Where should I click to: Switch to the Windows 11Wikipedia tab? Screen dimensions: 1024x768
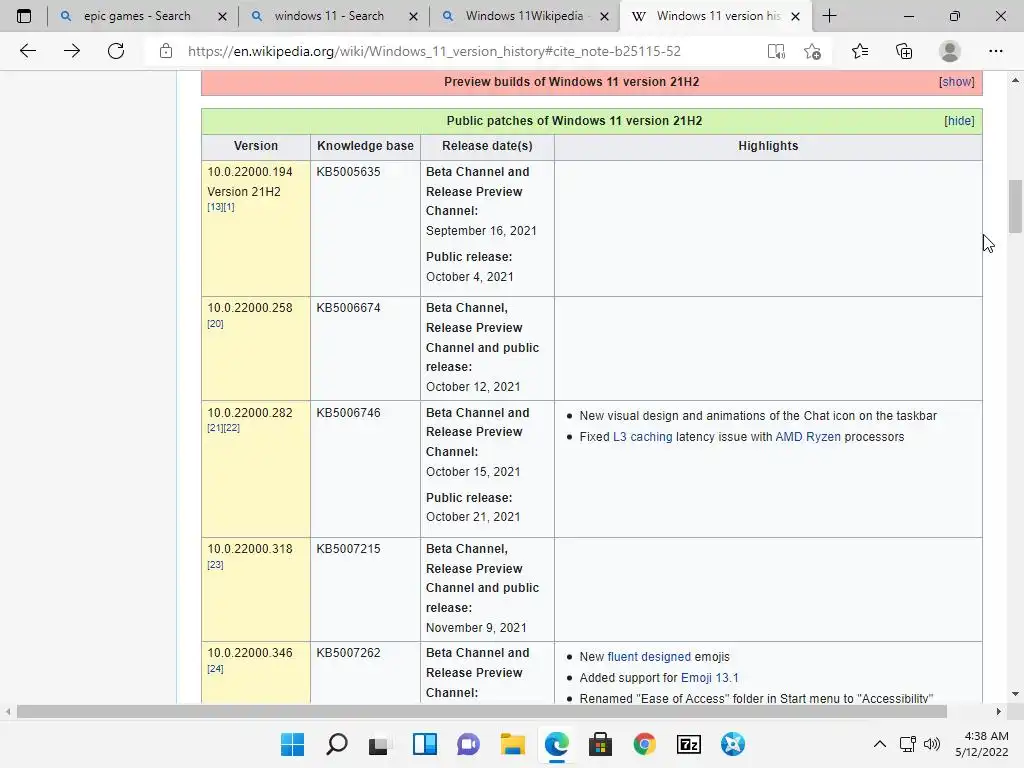pos(524,16)
